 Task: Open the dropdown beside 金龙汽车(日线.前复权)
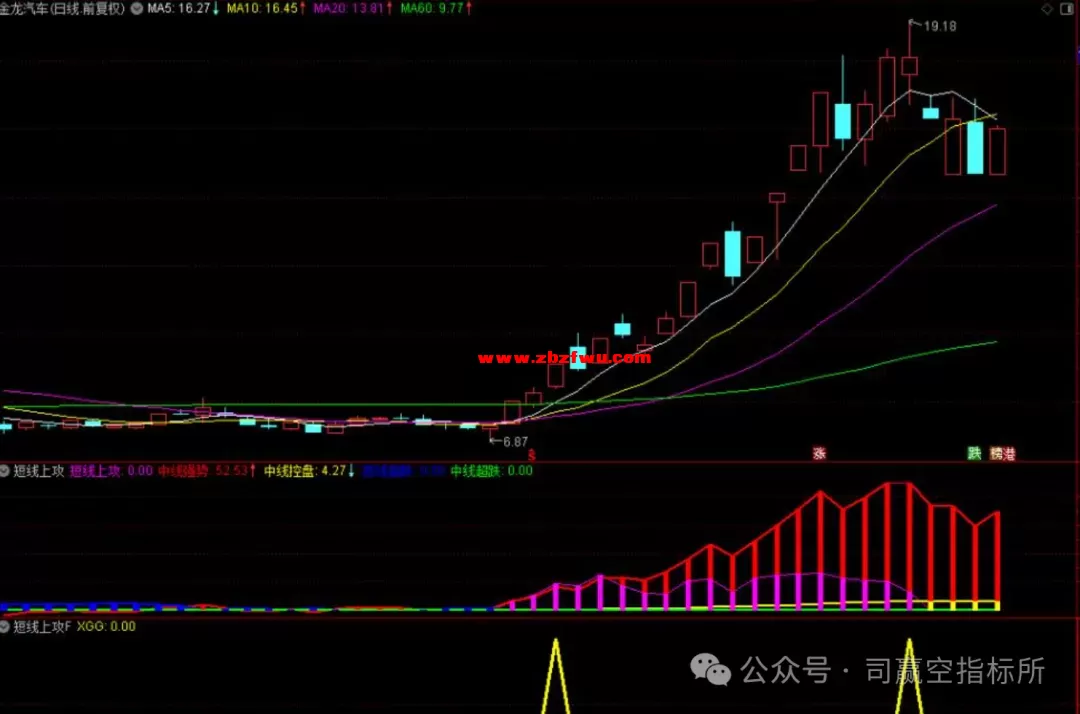click(x=137, y=8)
